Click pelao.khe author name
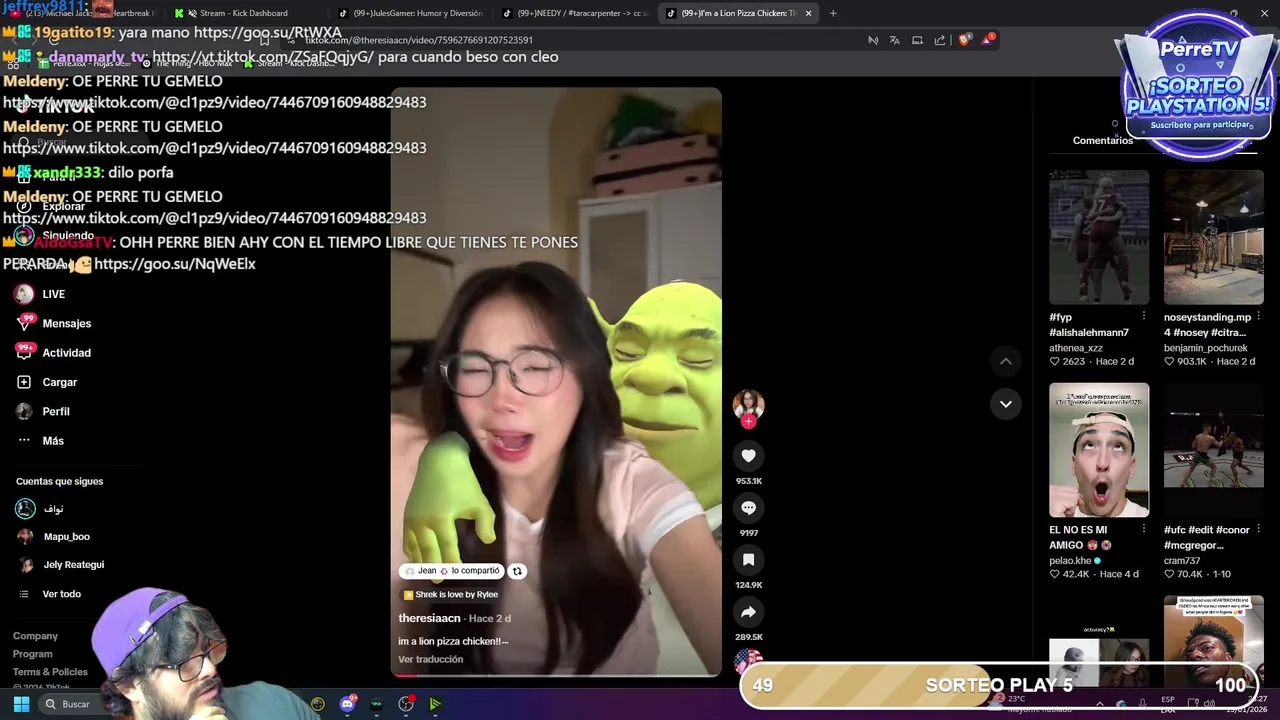The width and height of the screenshot is (1280, 720). point(1071,561)
